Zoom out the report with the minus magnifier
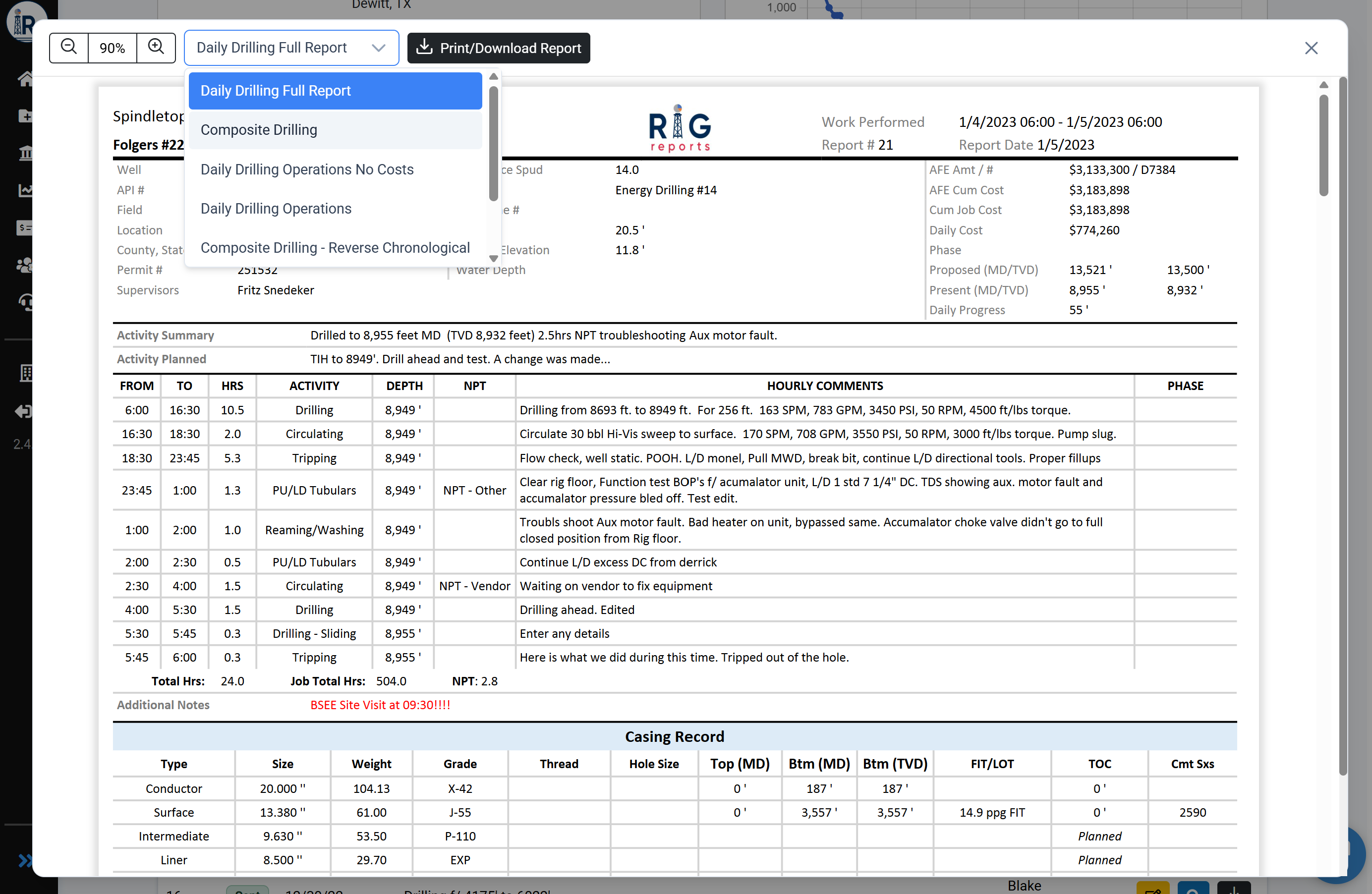 pyautogui.click(x=68, y=47)
